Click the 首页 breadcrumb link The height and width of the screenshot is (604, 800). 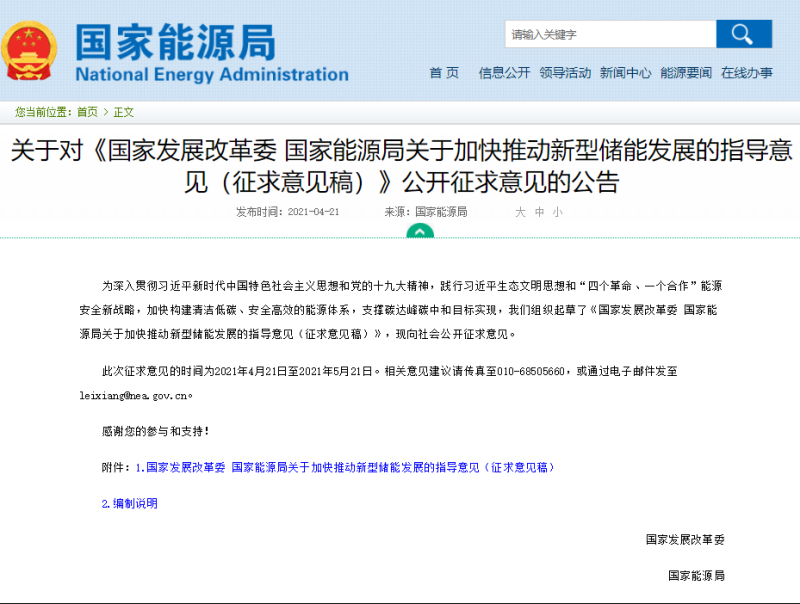(x=87, y=112)
